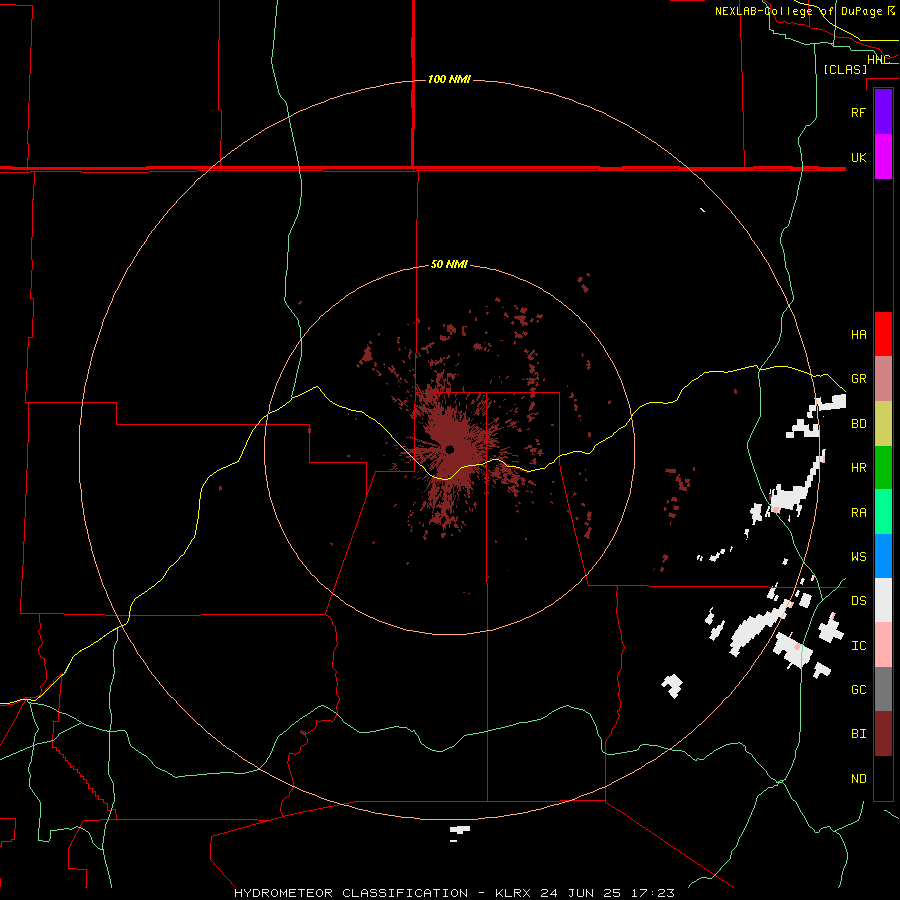Pick the HR green legend swatch

pyautogui.click(x=883, y=467)
